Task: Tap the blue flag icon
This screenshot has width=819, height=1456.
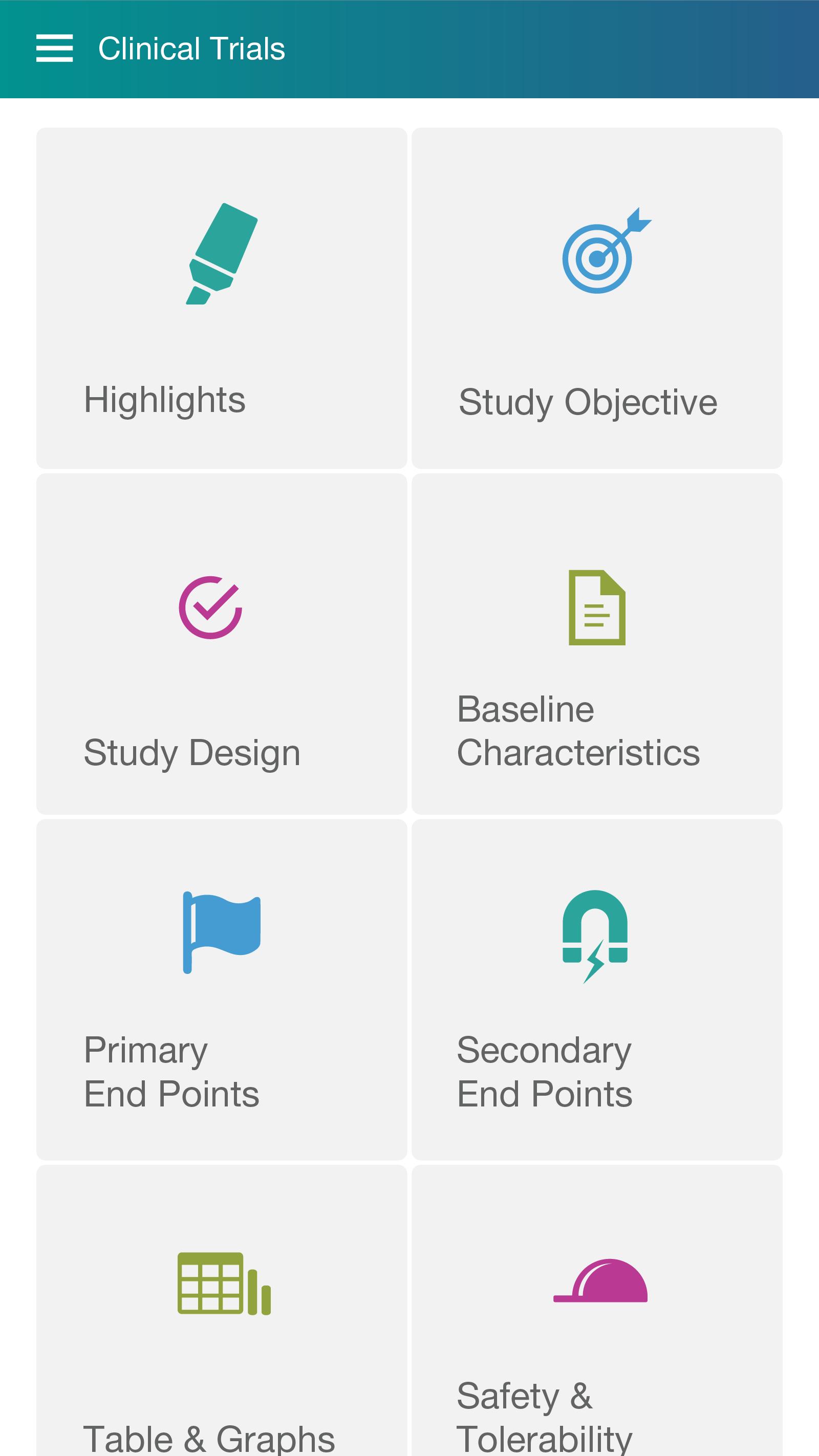Action: (x=222, y=932)
